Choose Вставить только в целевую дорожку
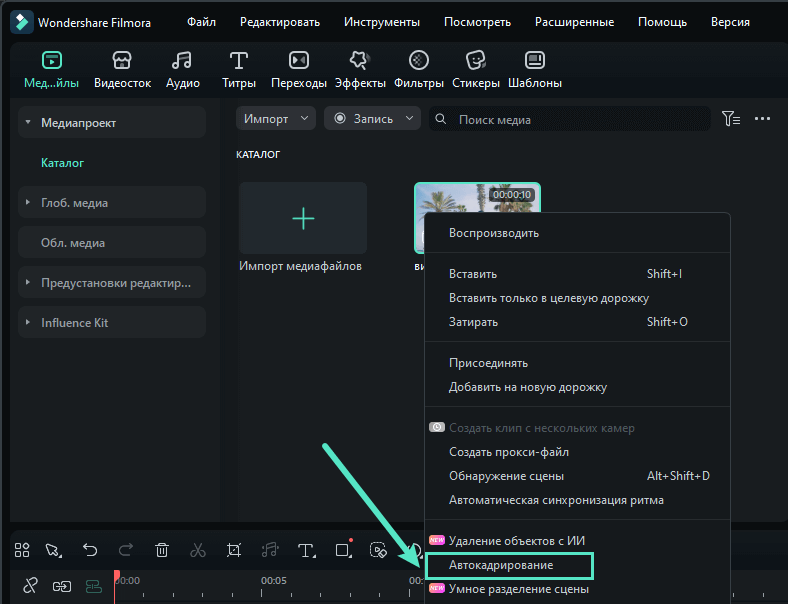 click(x=577, y=298)
